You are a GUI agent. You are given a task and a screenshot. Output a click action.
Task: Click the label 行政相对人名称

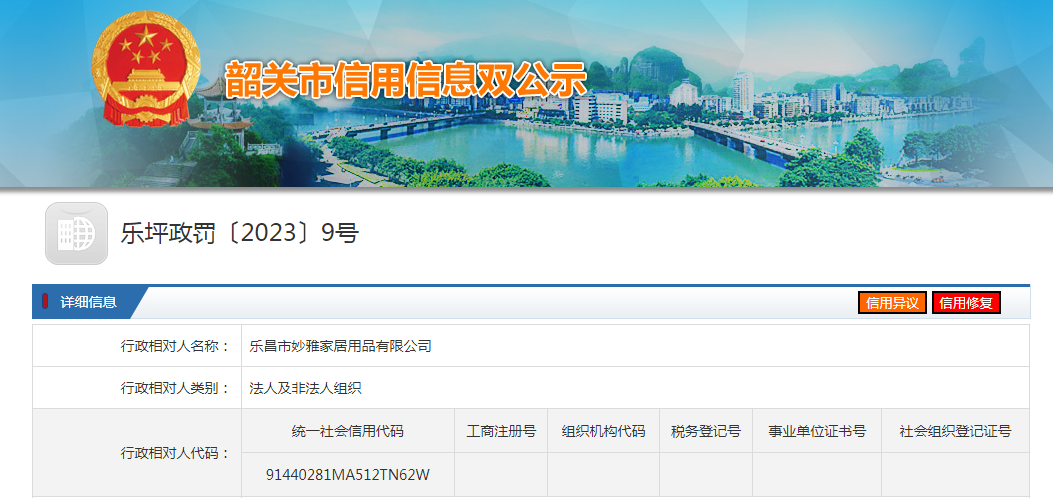coord(175,346)
